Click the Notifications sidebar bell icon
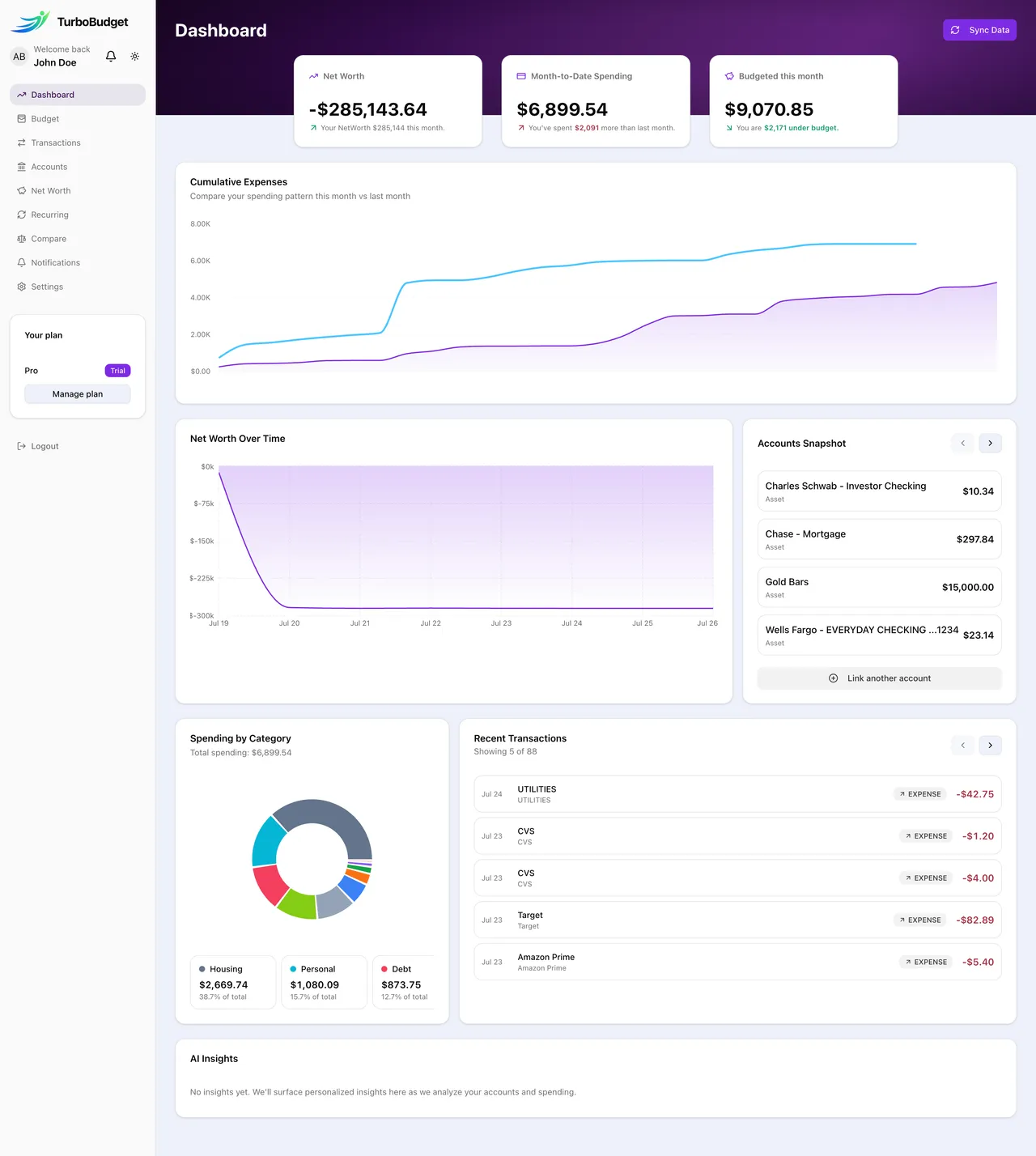This screenshot has width=1036, height=1156. [22, 262]
